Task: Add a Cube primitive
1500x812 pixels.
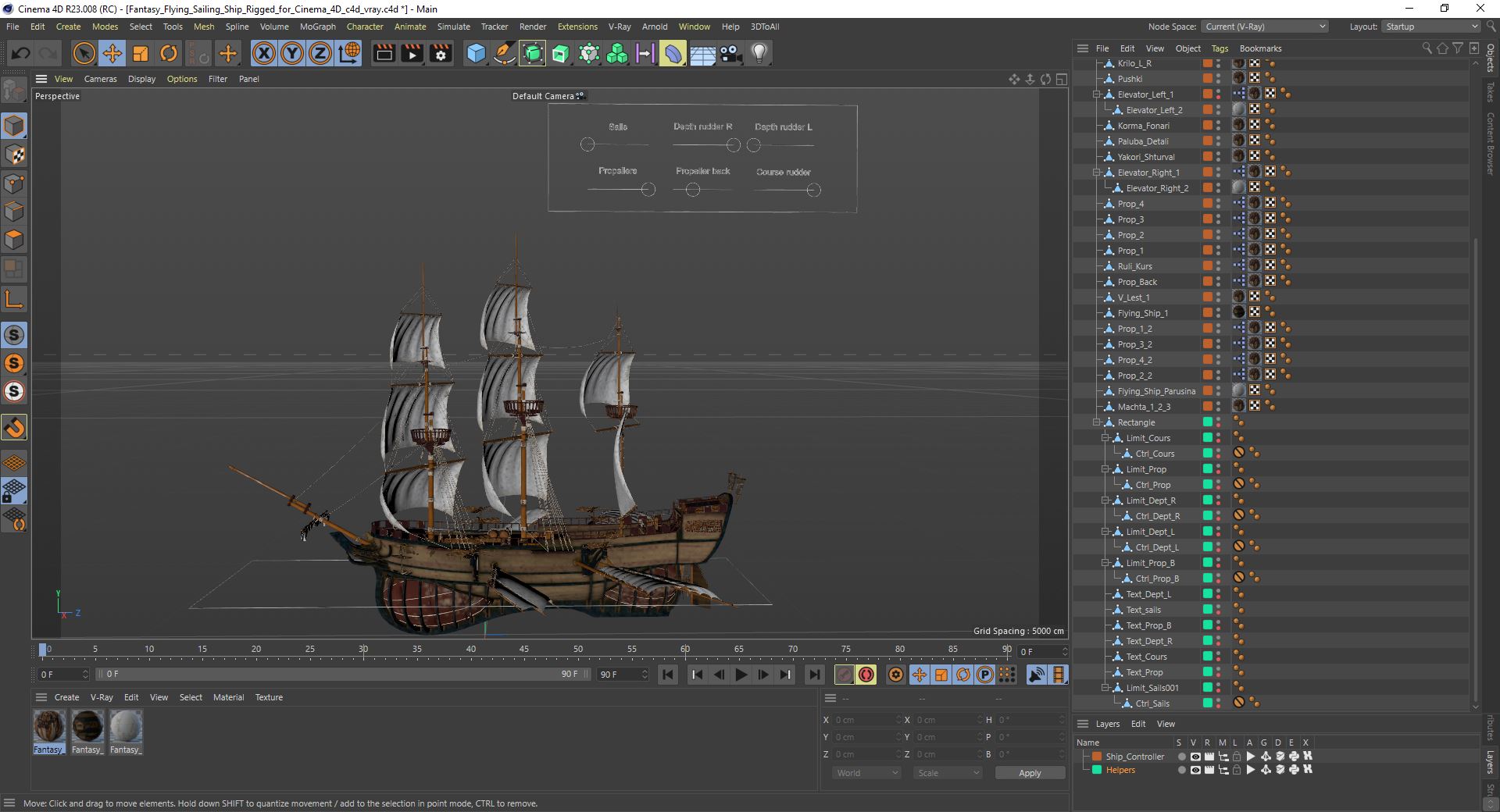Action: click(476, 53)
